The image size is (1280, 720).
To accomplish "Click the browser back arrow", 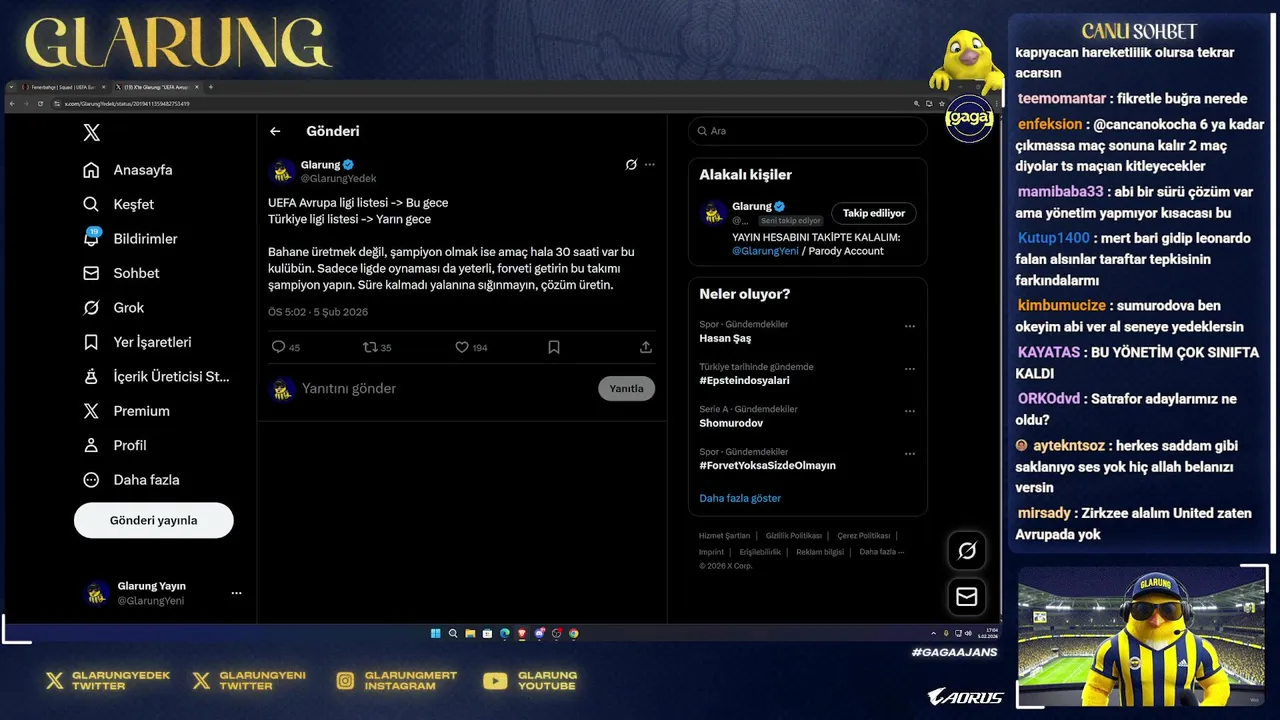I will click(12, 104).
